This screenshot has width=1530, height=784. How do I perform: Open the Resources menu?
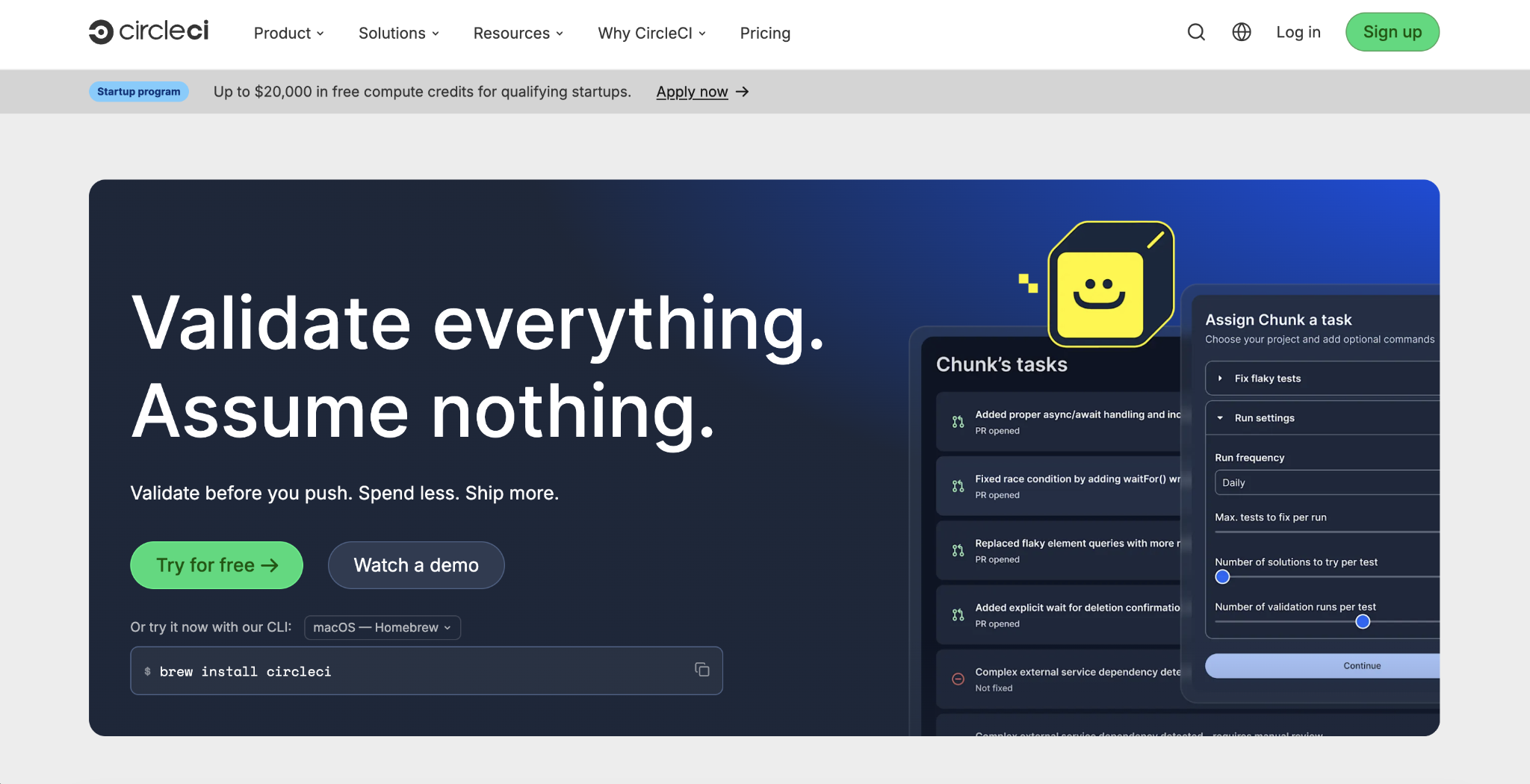pyautogui.click(x=518, y=33)
